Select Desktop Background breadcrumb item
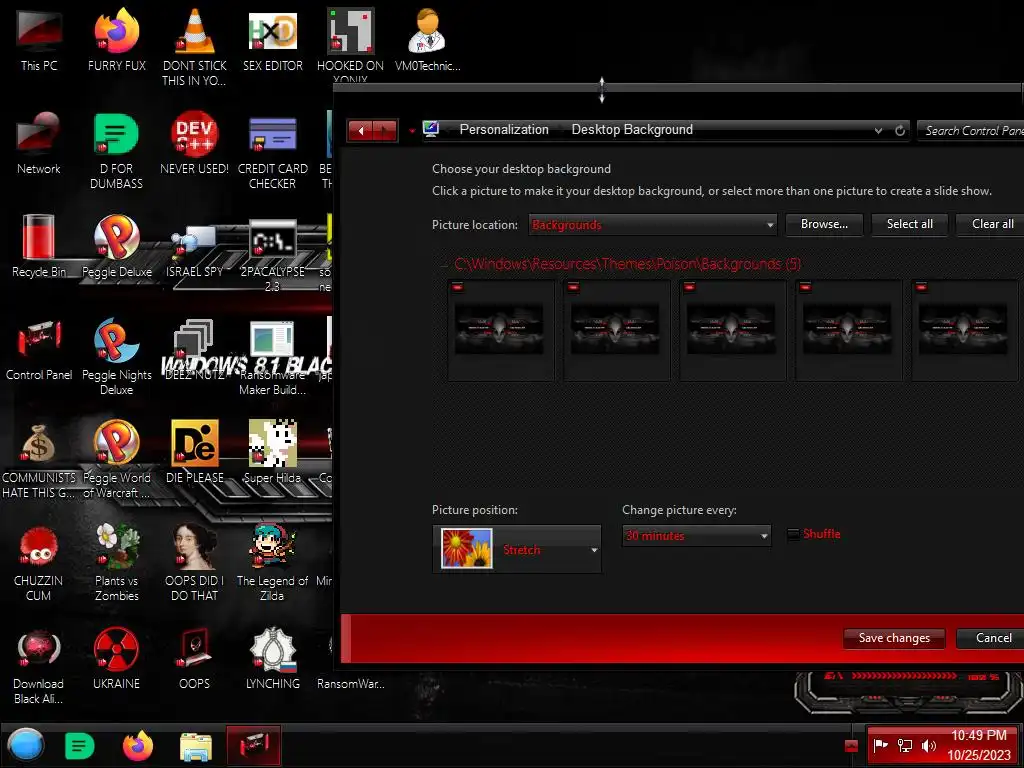The width and height of the screenshot is (1024, 768). click(x=632, y=129)
